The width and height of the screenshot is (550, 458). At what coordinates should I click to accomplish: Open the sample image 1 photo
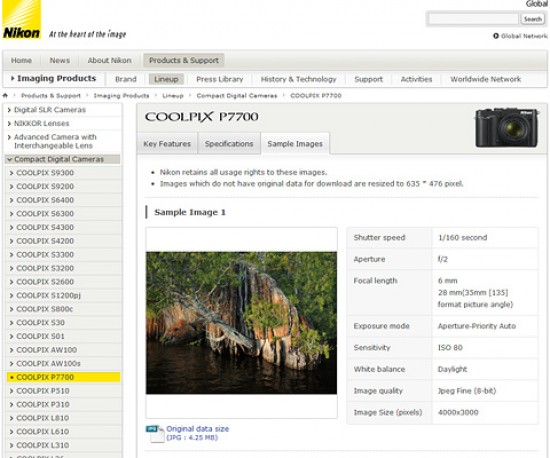tap(241, 323)
